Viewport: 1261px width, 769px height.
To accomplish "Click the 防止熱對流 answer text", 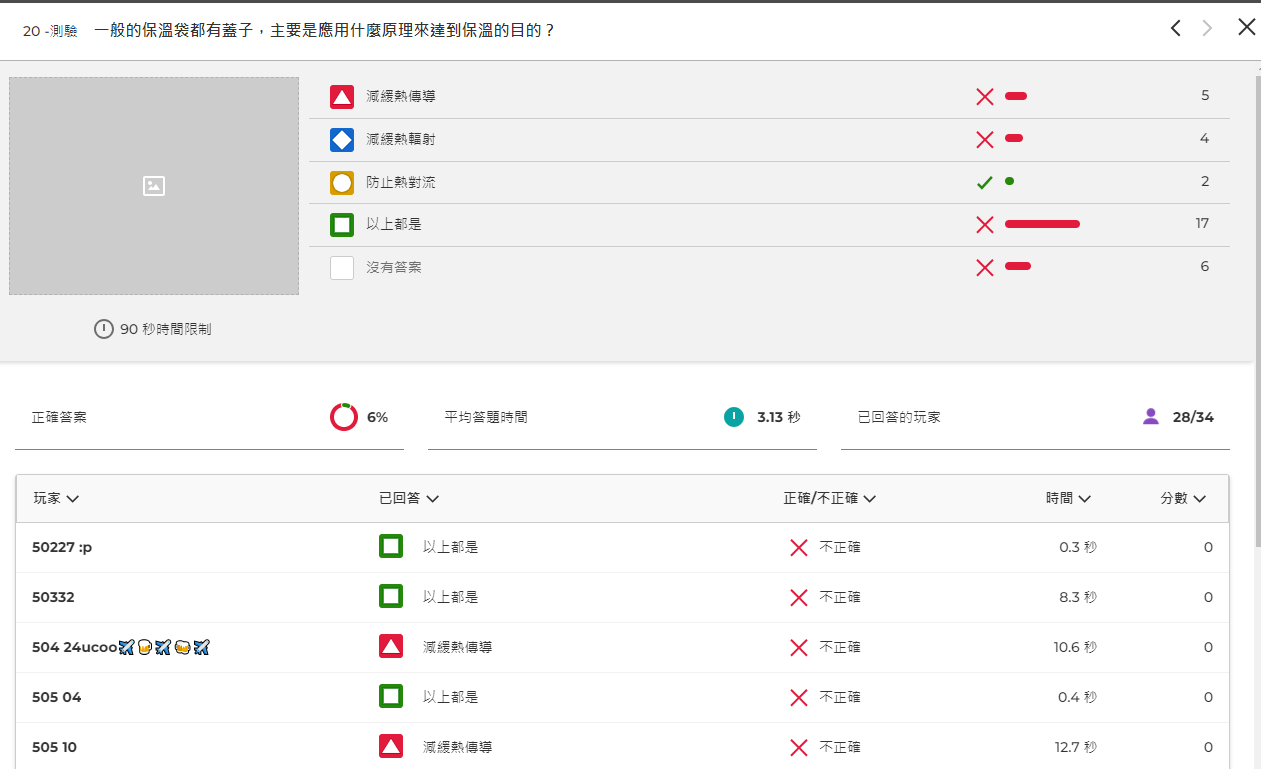I will pyautogui.click(x=401, y=183).
